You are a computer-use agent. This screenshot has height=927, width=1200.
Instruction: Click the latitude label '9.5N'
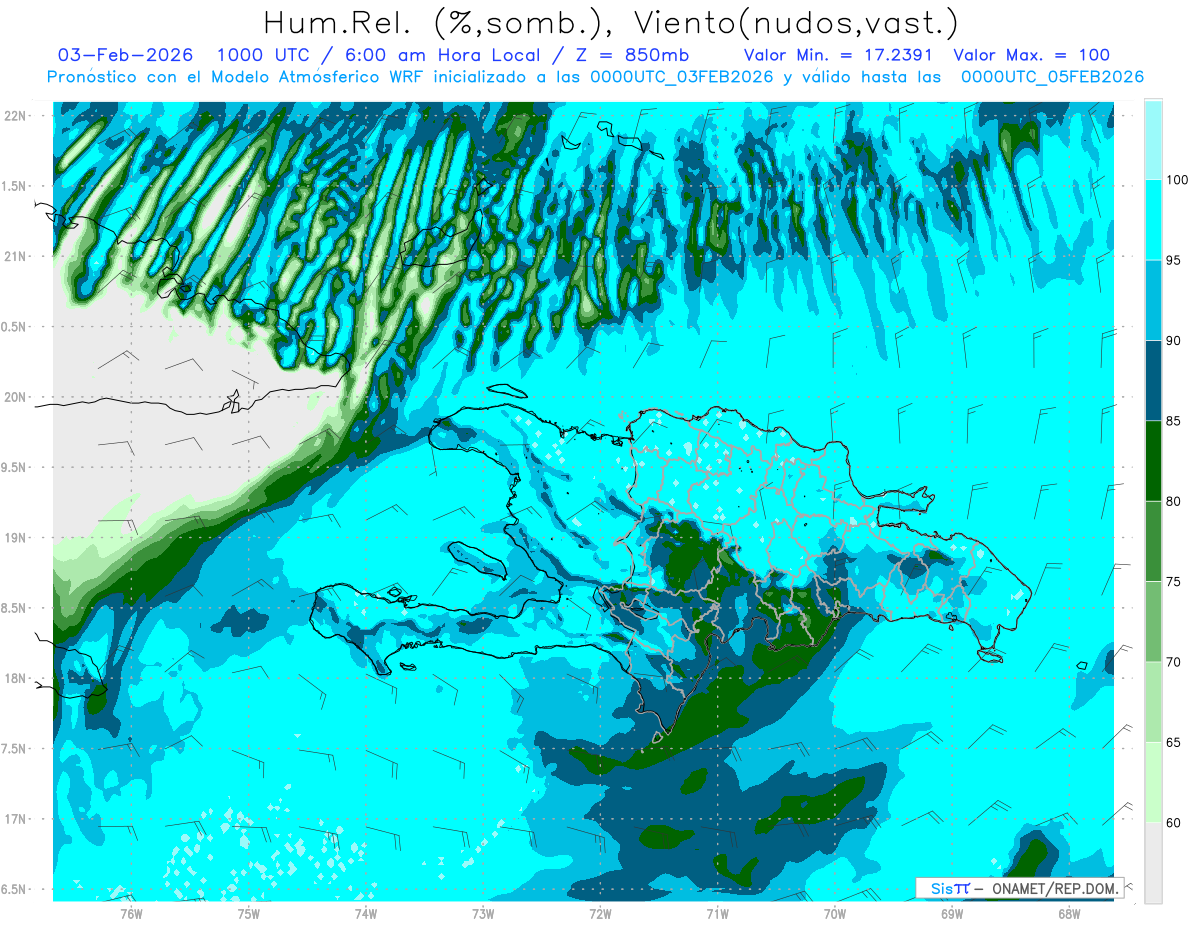15,467
